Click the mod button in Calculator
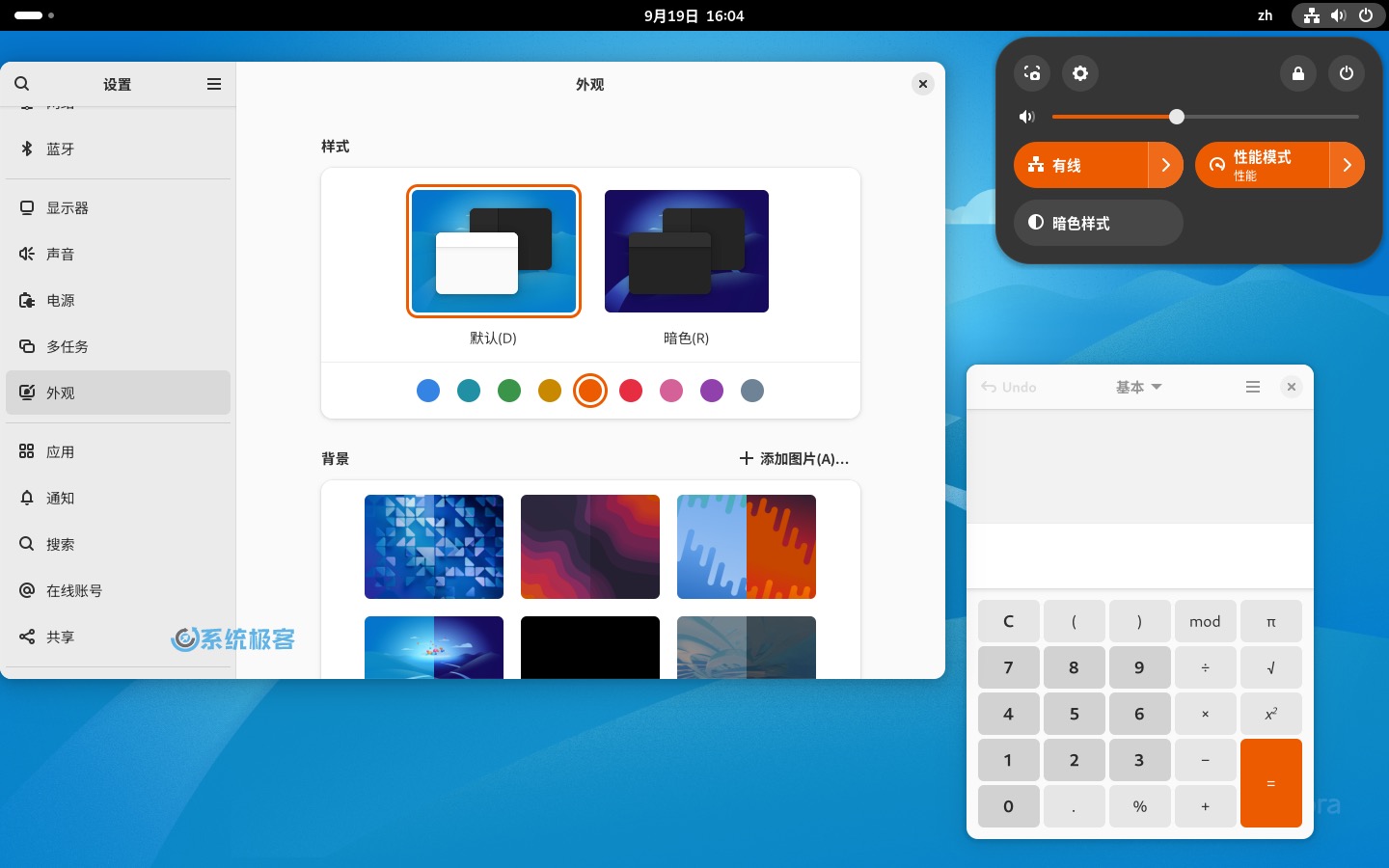The height and width of the screenshot is (868, 1389). pos(1206,621)
